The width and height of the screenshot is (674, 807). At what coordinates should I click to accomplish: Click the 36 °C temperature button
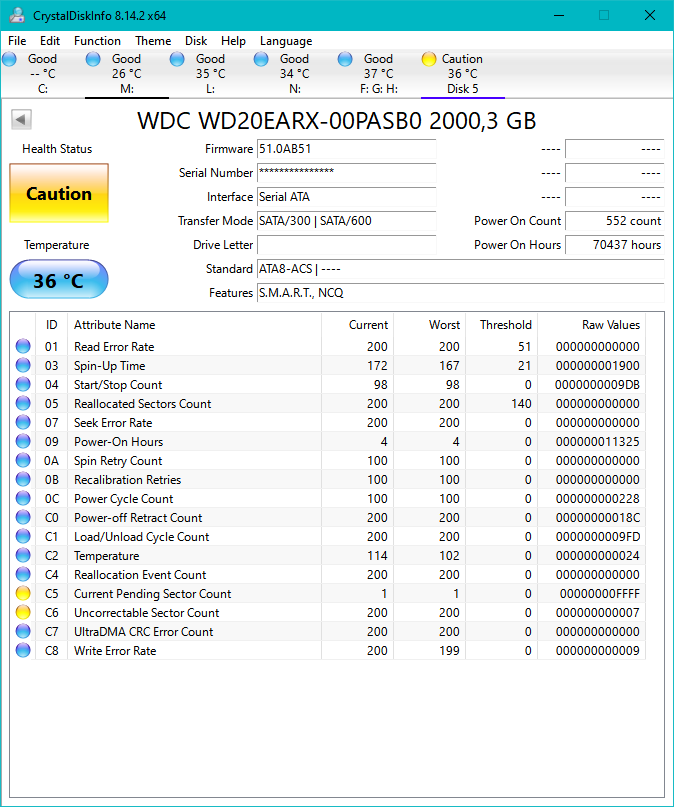[59, 281]
